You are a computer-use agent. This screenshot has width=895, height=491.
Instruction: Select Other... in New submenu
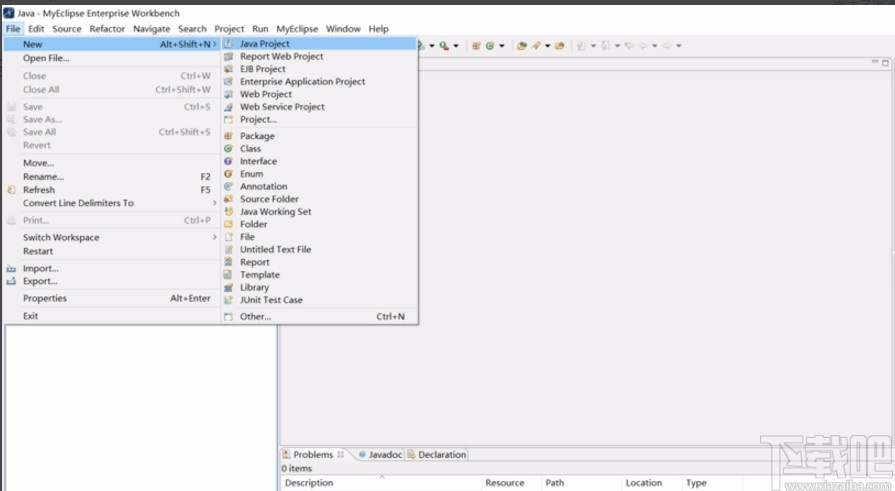[x=320, y=316]
